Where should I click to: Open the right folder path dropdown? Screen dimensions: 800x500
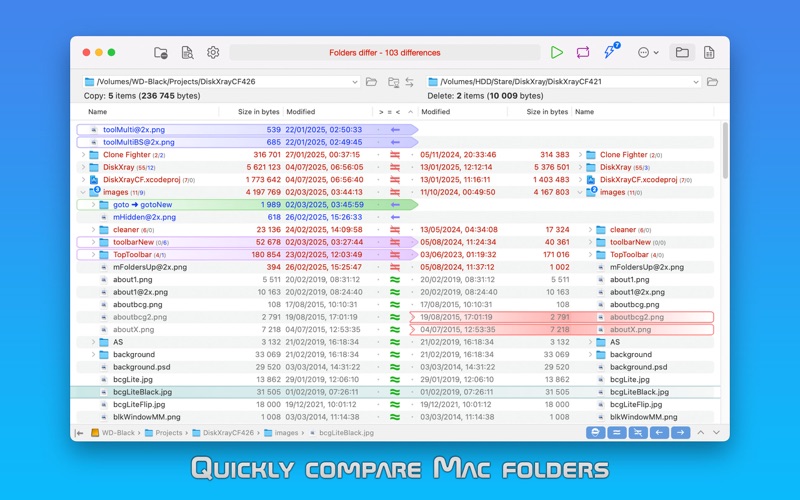(x=695, y=82)
